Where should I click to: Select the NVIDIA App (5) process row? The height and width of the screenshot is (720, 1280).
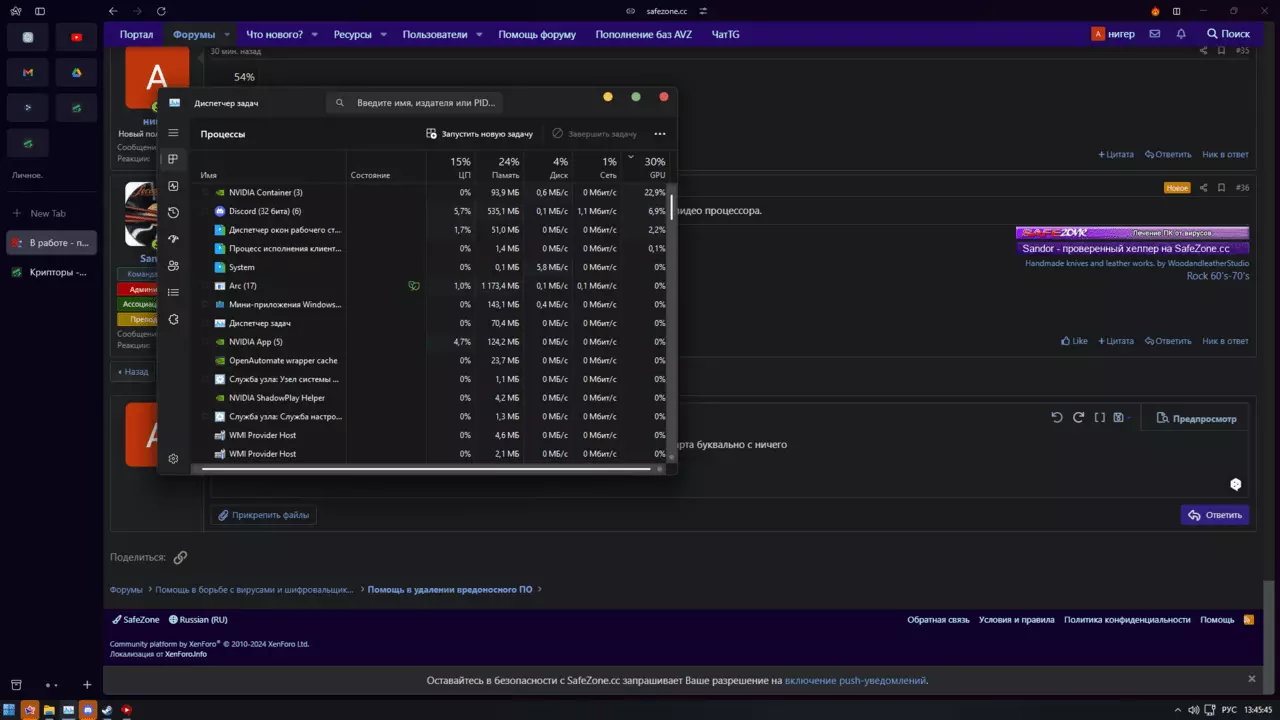[432, 342]
